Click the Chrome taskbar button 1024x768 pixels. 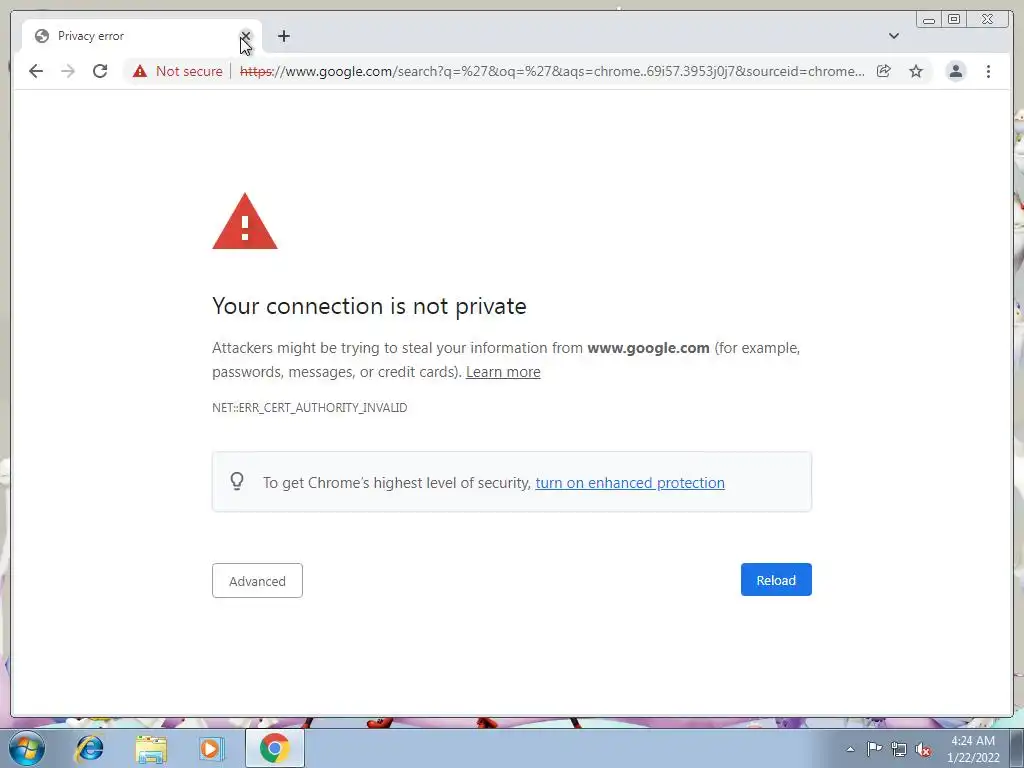(274, 748)
